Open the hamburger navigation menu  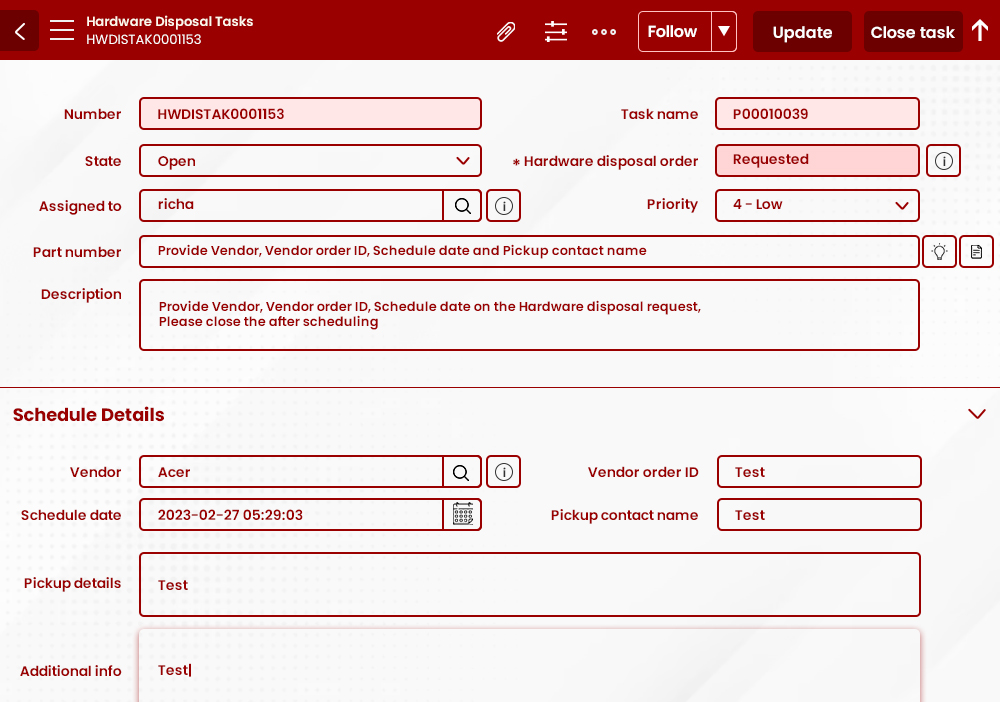coord(61,31)
